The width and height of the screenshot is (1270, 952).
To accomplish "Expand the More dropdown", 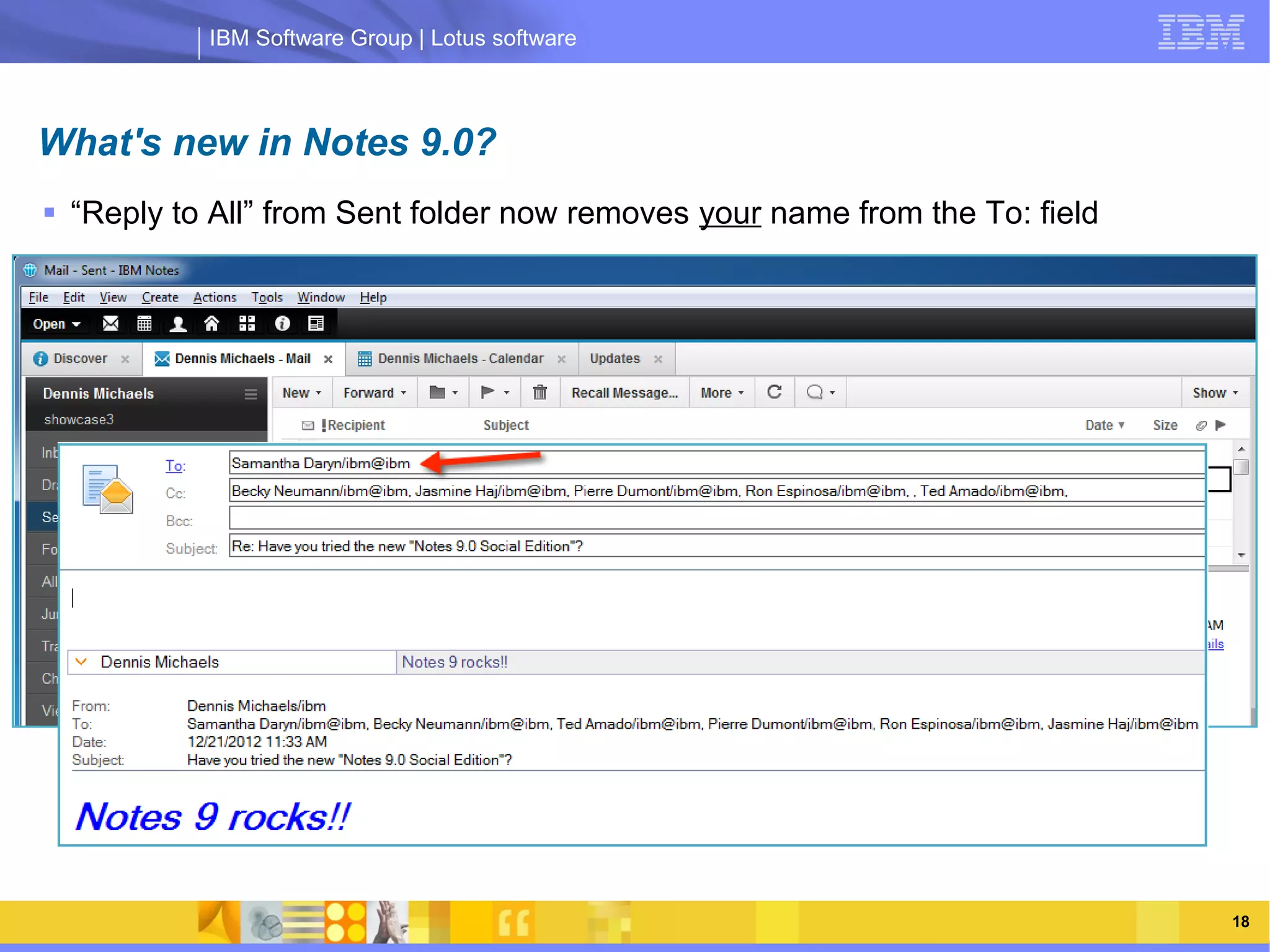I will coord(722,393).
